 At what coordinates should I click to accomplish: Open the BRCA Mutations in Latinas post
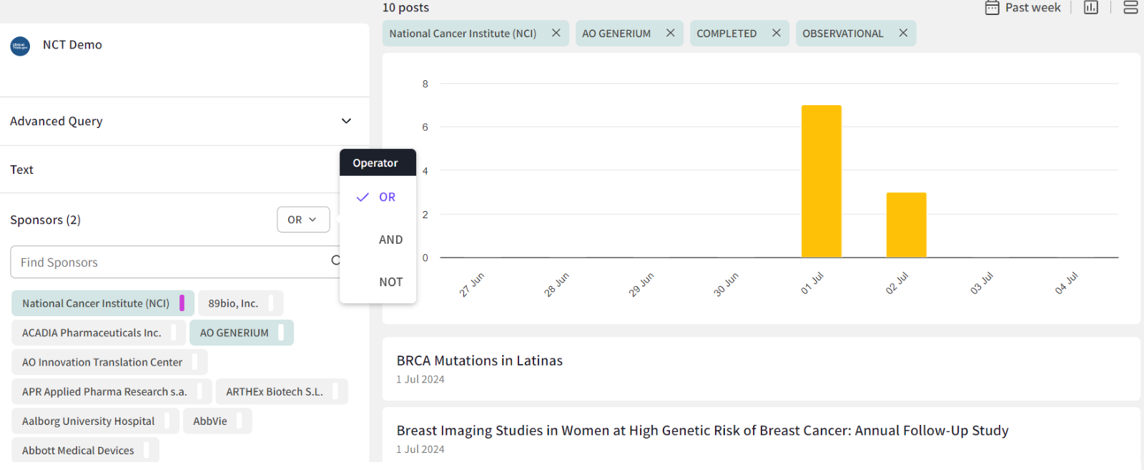coord(479,360)
